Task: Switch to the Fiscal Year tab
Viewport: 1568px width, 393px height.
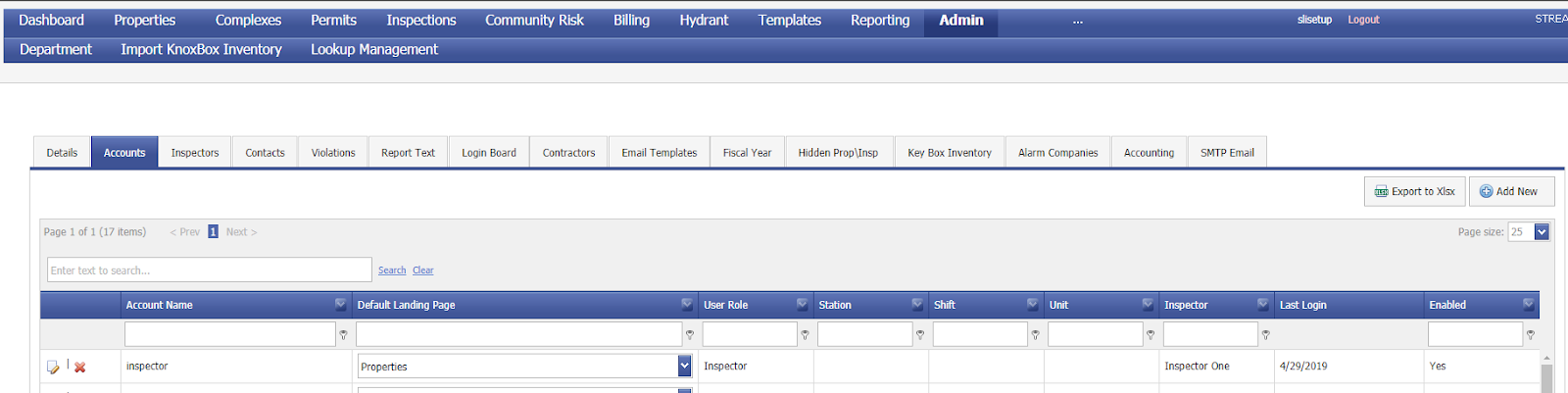Action: [747, 153]
